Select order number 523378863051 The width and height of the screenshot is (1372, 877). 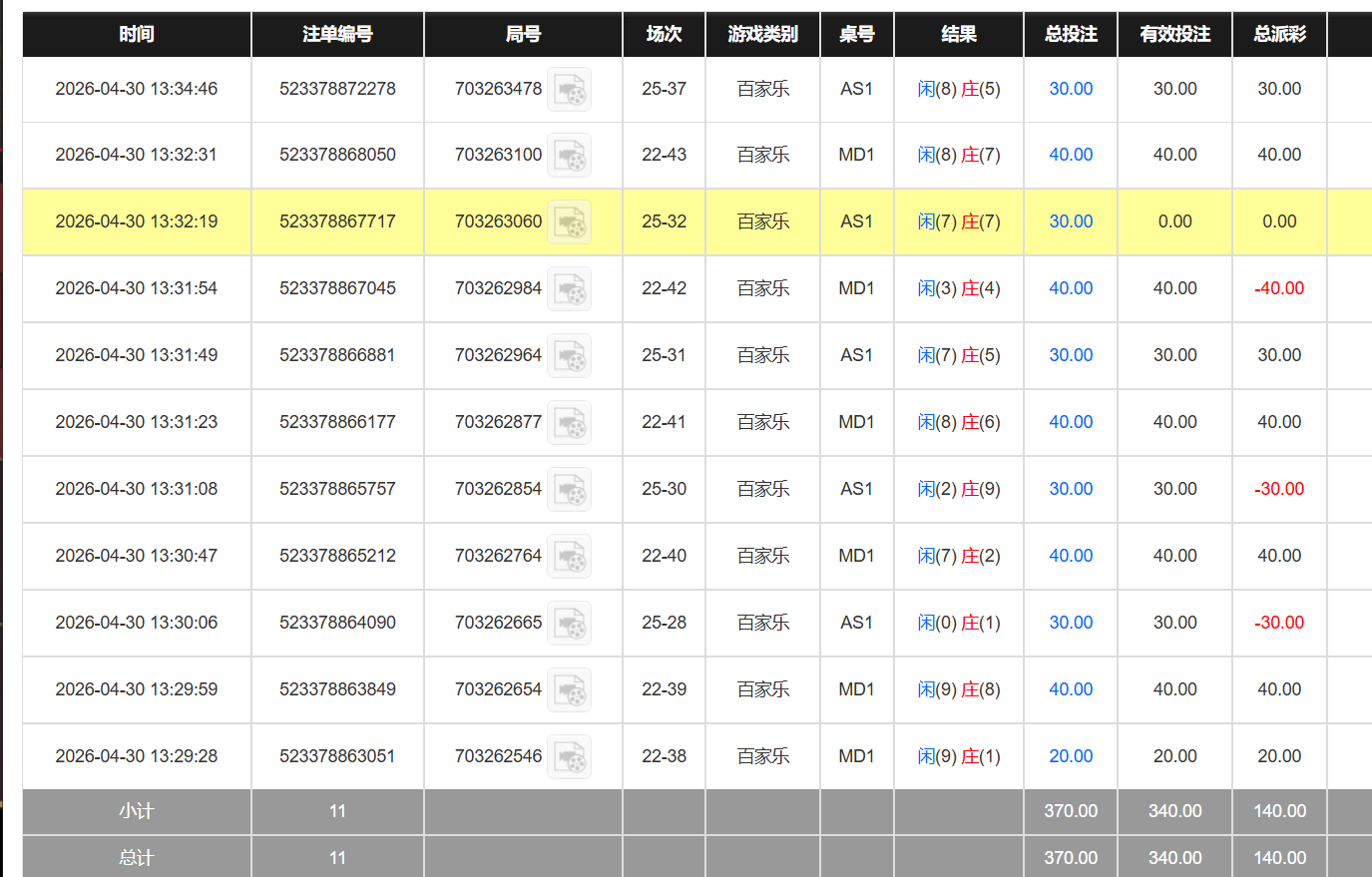[337, 756]
